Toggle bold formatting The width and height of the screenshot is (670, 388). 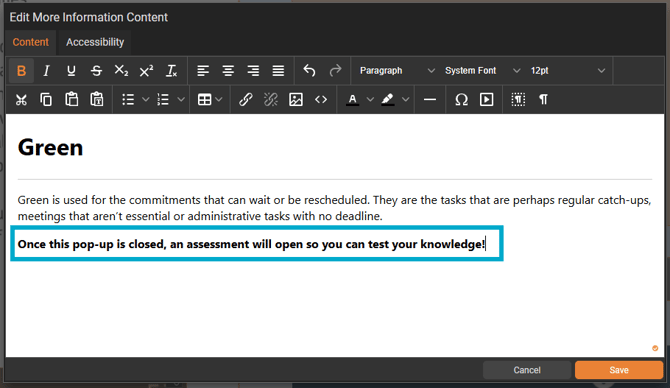tap(21, 71)
